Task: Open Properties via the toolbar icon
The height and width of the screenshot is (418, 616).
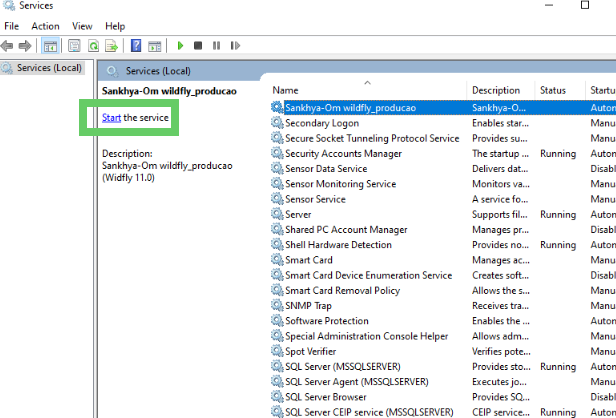Action: click(x=74, y=46)
